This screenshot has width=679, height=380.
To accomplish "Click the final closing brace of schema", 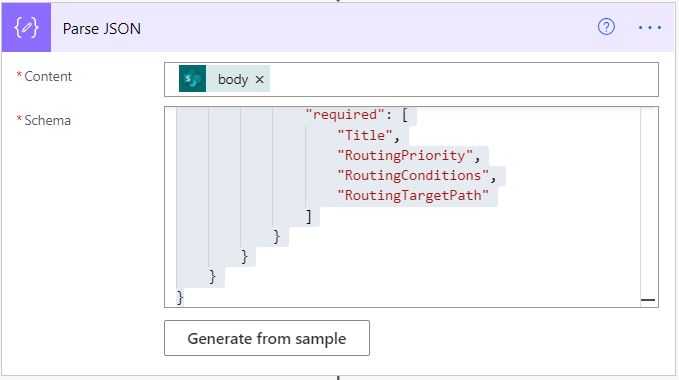I will coord(180,297).
